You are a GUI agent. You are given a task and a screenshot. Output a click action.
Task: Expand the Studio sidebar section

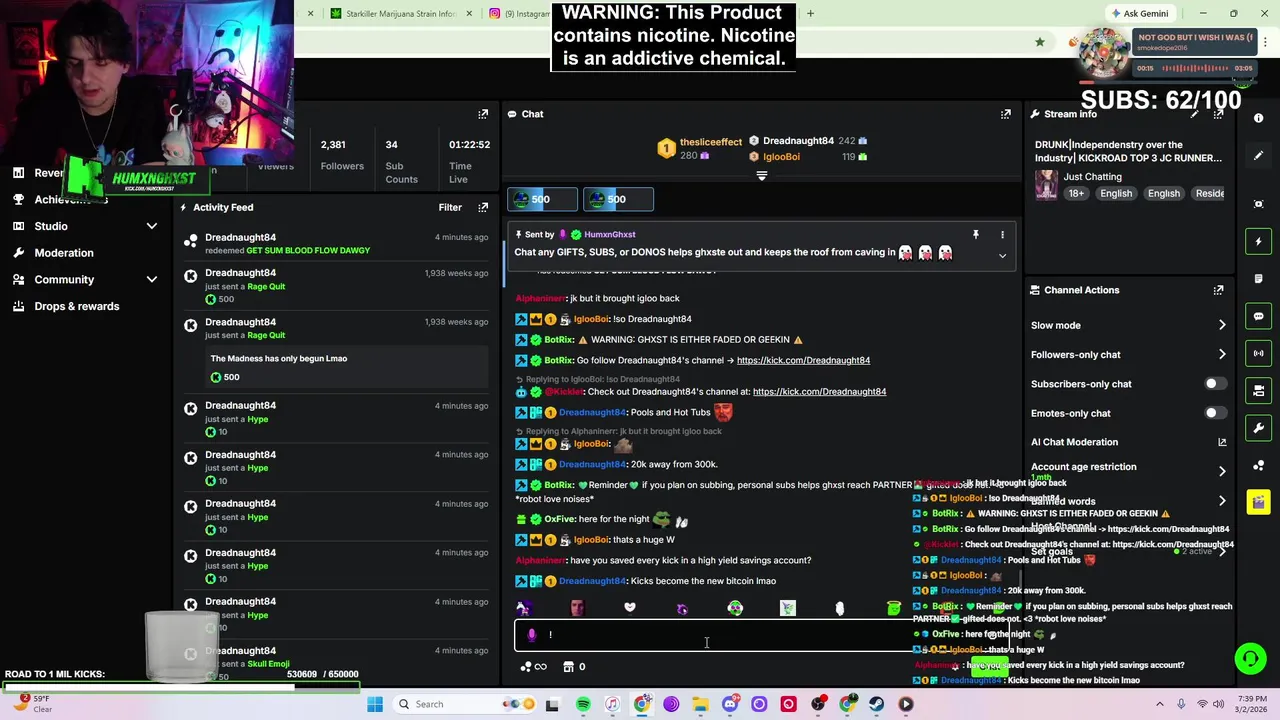click(152, 227)
